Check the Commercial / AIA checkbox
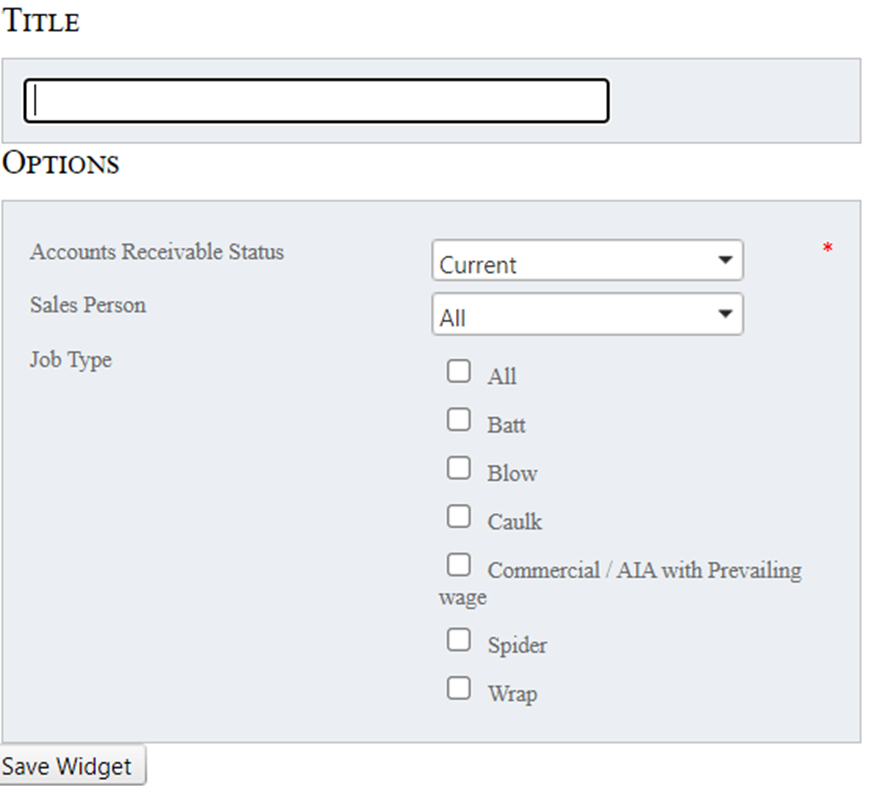This screenshot has height=798, width=888. coord(459,565)
